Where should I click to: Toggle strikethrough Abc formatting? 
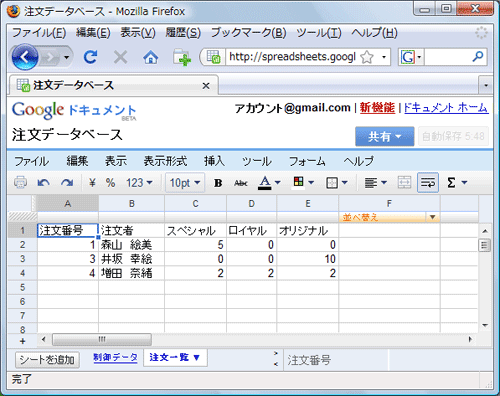coord(241,183)
